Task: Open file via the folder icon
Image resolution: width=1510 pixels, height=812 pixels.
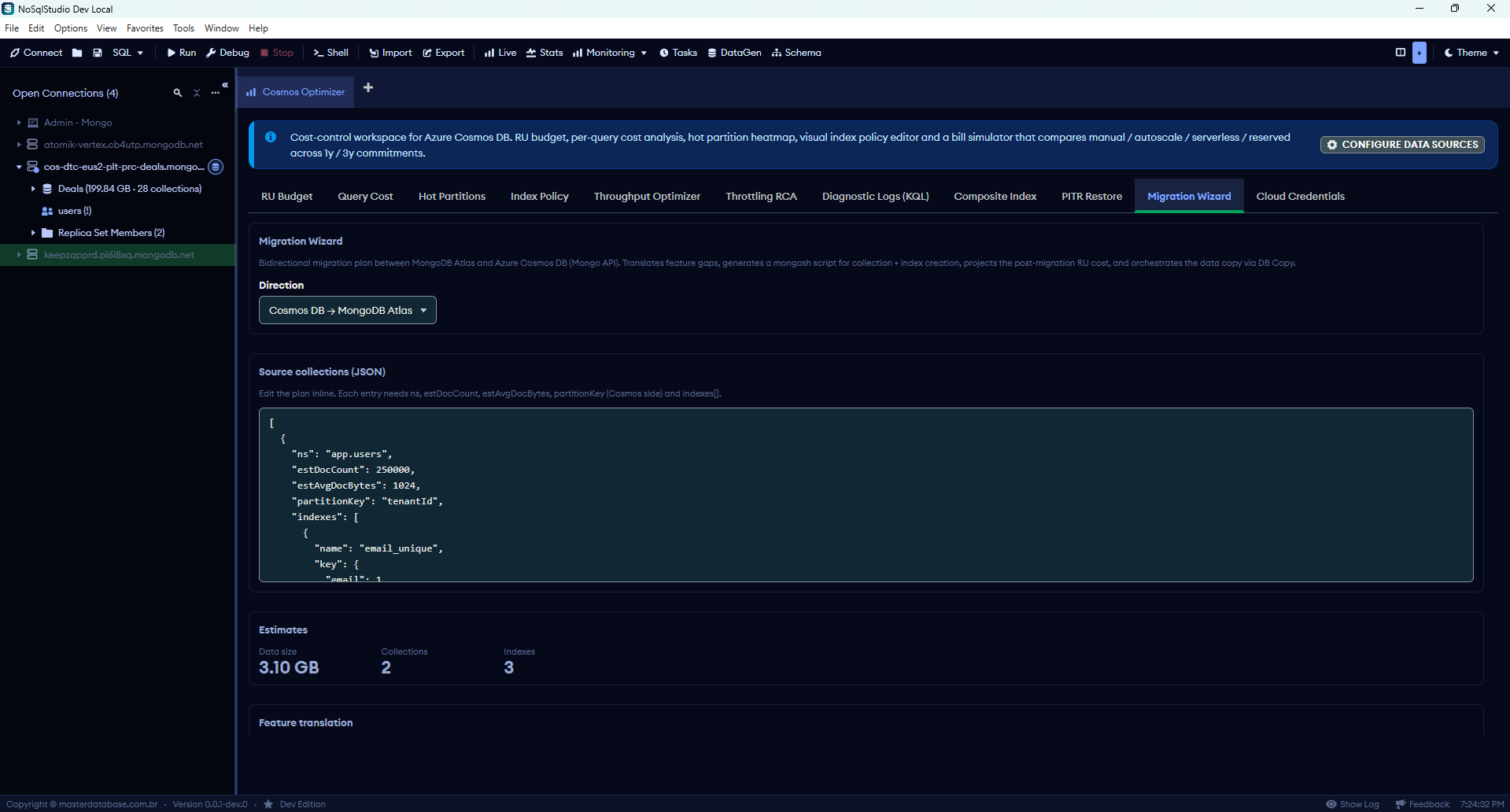Action: pyautogui.click(x=77, y=53)
